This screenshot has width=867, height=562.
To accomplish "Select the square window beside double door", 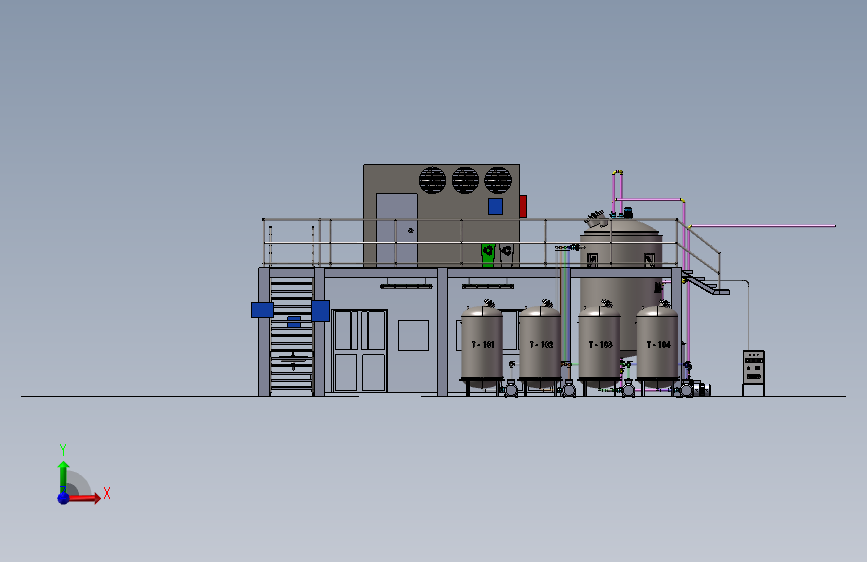I will [x=414, y=335].
